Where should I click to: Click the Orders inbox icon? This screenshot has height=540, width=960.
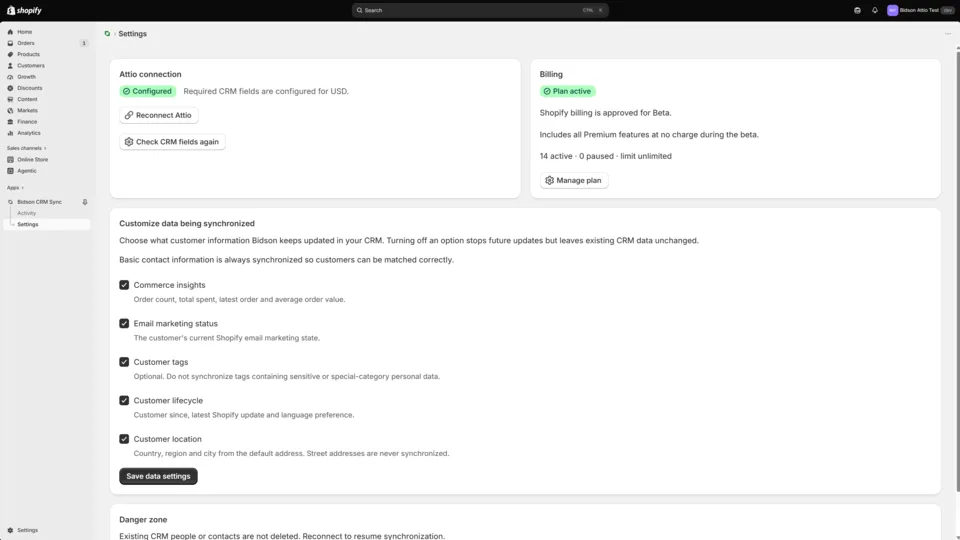[10, 43]
